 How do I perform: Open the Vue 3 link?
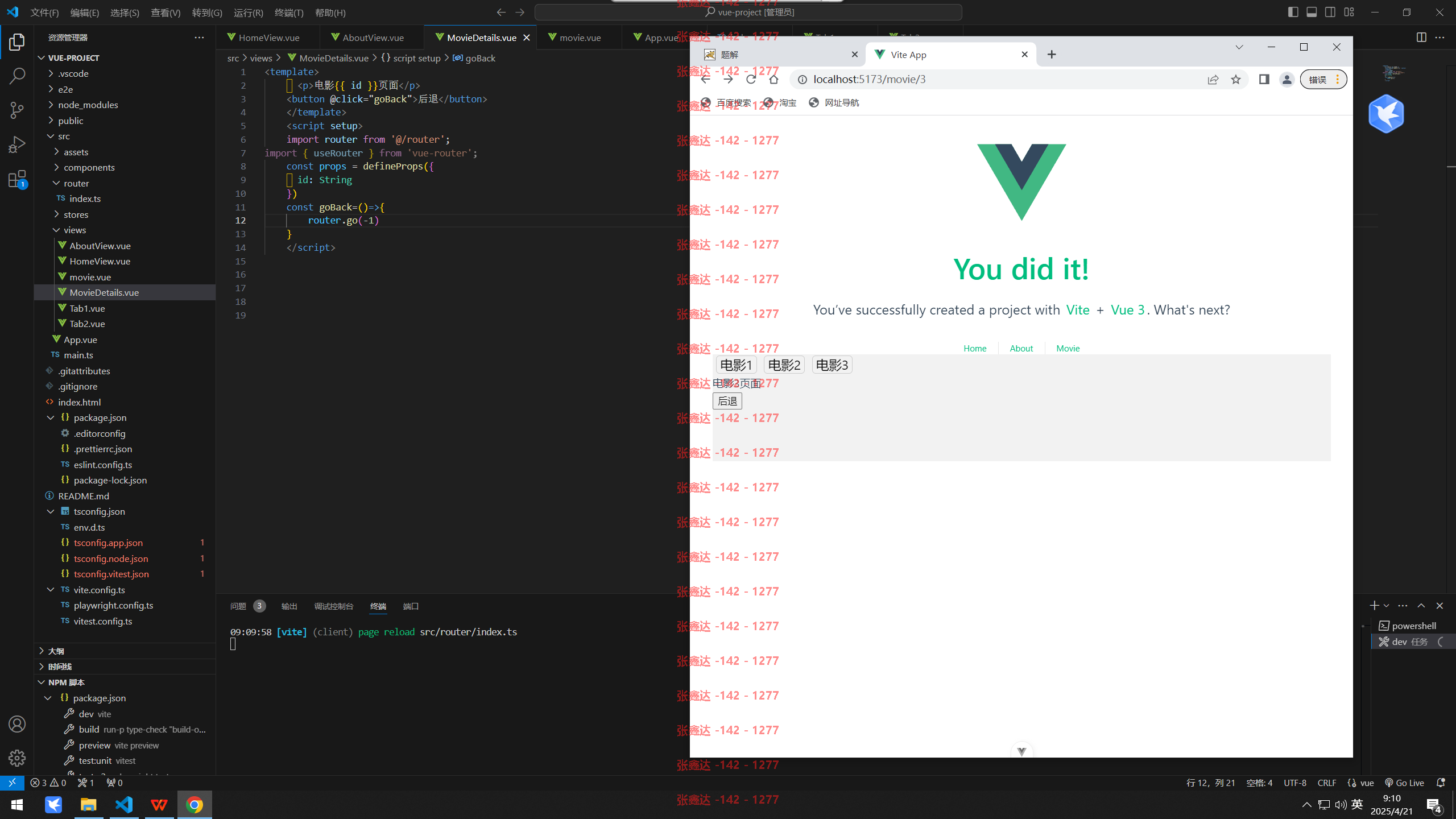[1127, 310]
